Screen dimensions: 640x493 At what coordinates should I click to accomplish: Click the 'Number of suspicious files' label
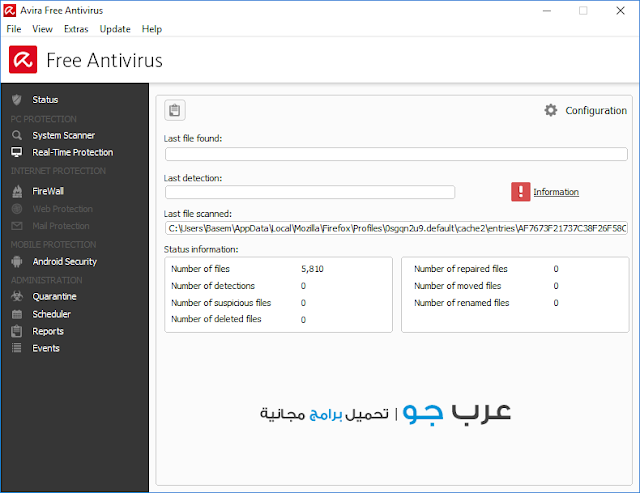pos(221,303)
